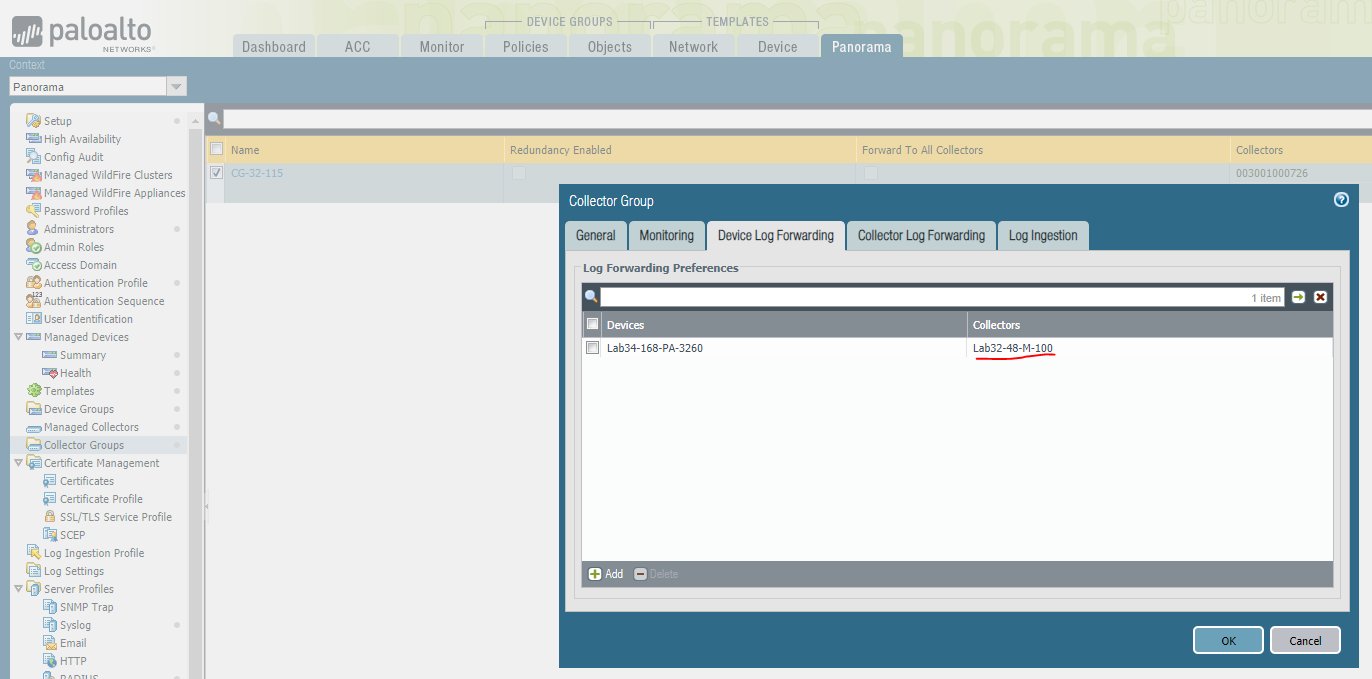Open the Objects tab
Screen dimensions: 1372x679
click(610, 46)
